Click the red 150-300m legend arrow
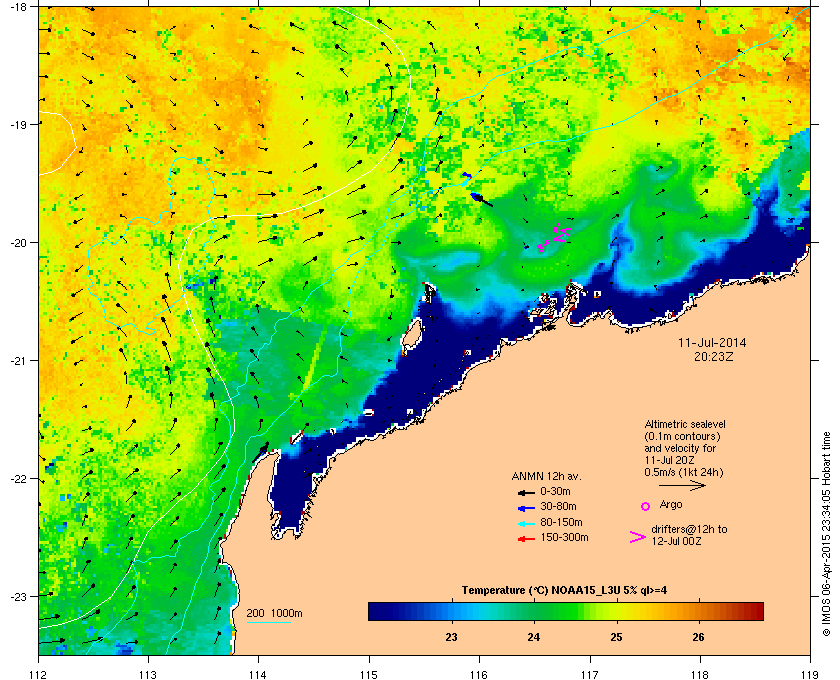Viewport: 840px width, 680px height. 527,539
